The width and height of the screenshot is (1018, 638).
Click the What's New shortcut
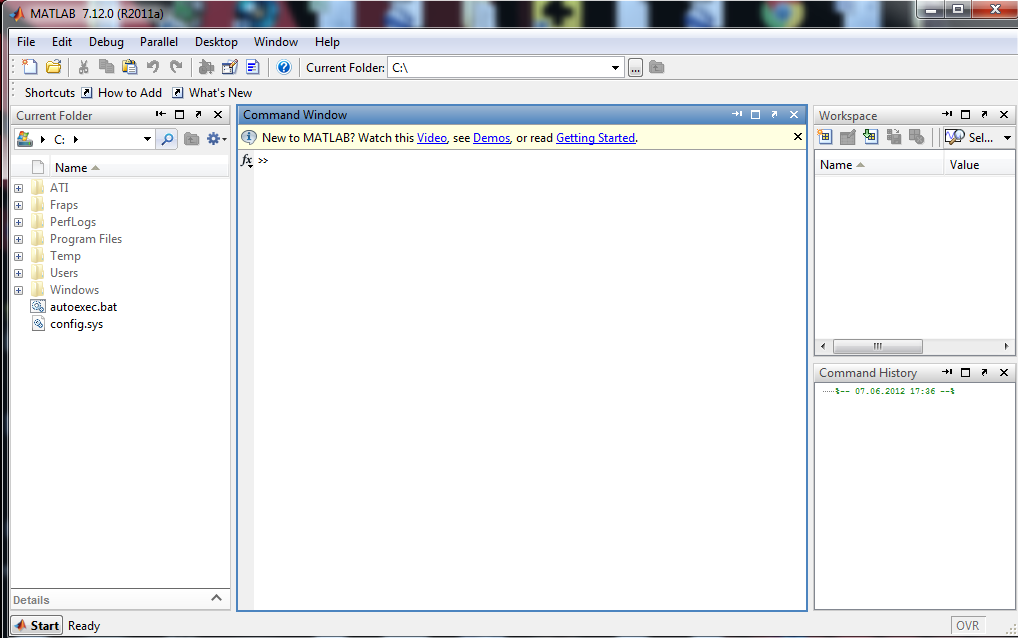pos(212,93)
